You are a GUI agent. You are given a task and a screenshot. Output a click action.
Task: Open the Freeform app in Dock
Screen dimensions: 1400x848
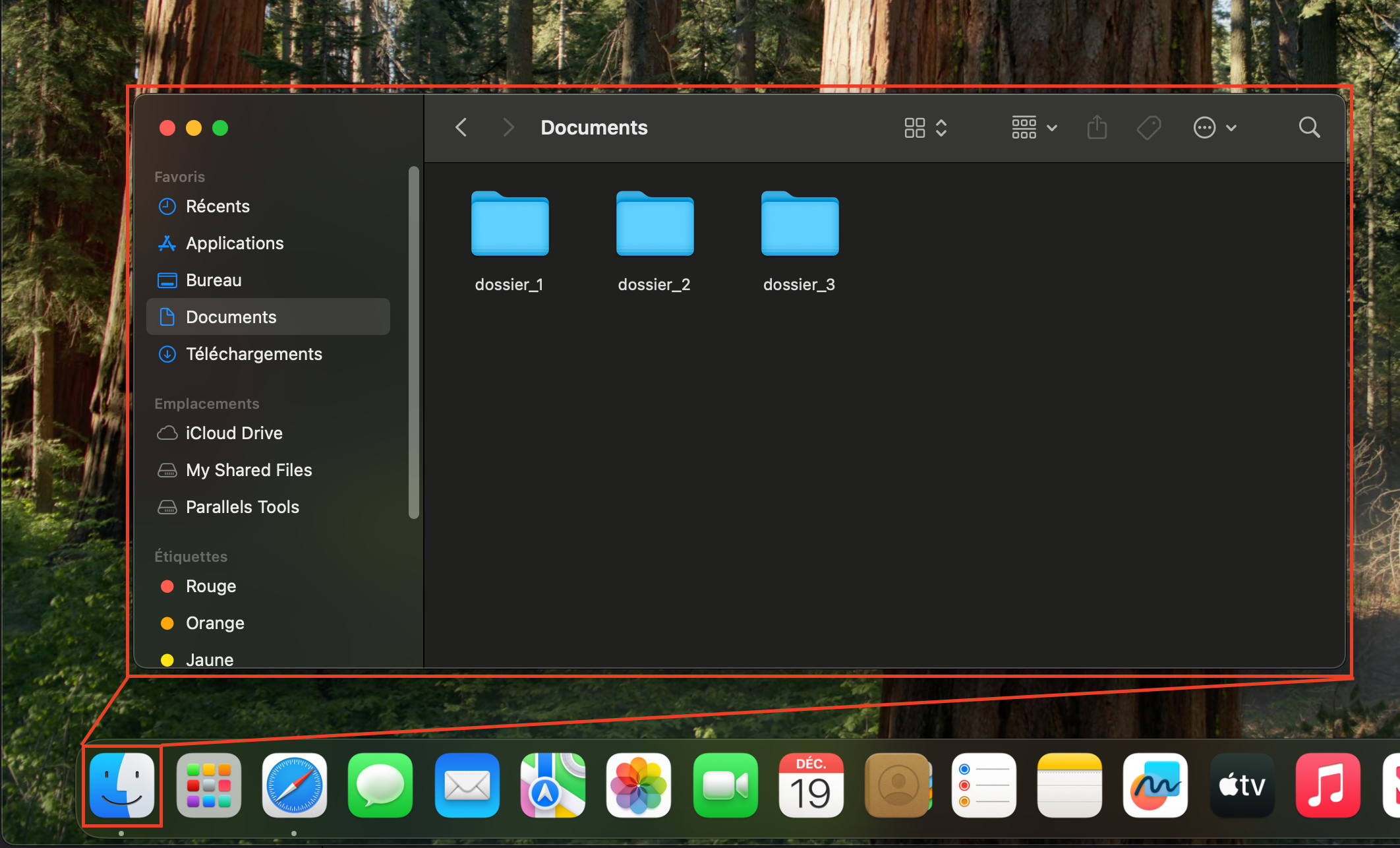[x=1155, y=785]
